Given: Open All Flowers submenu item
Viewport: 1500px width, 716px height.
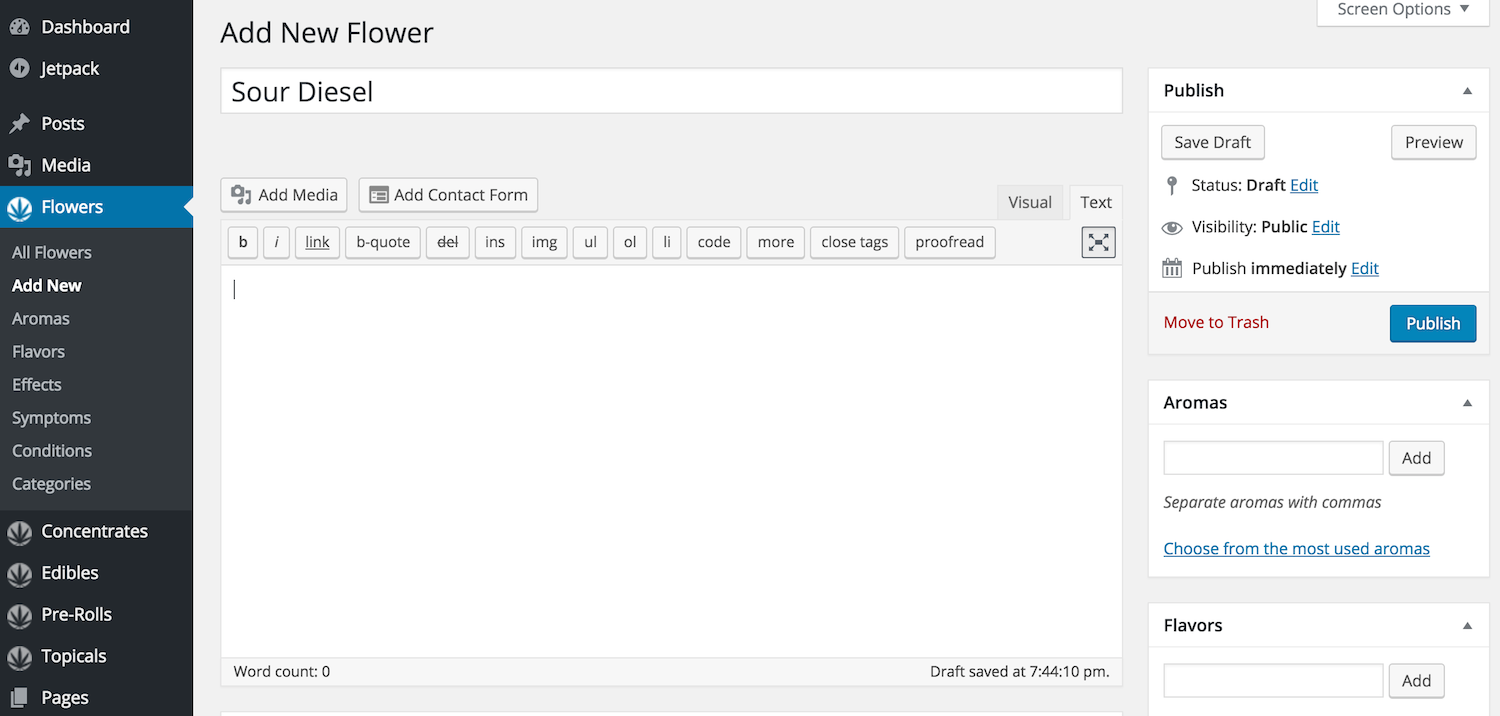Looking at the screenshot, I should 52,253.
